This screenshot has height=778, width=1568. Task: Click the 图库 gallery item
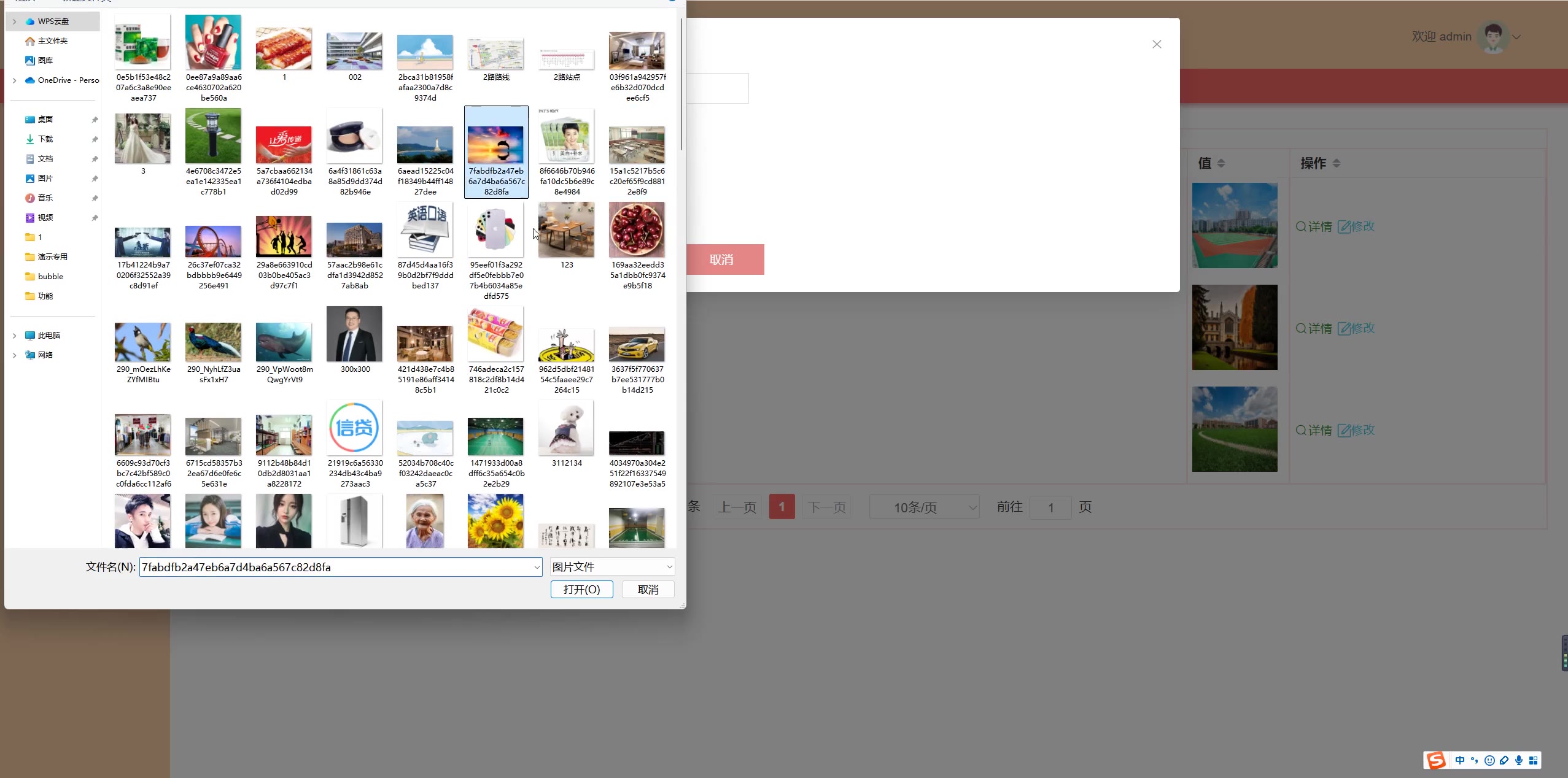[x=45, y=61]
